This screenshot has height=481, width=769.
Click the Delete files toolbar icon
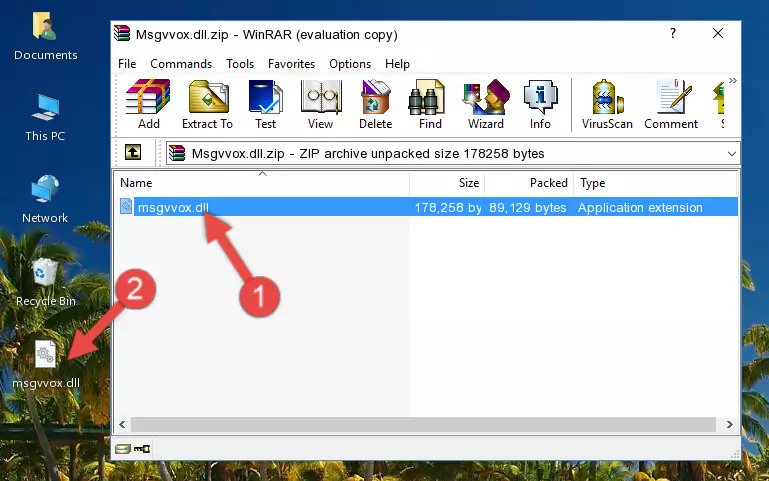(x=375, y=97)
